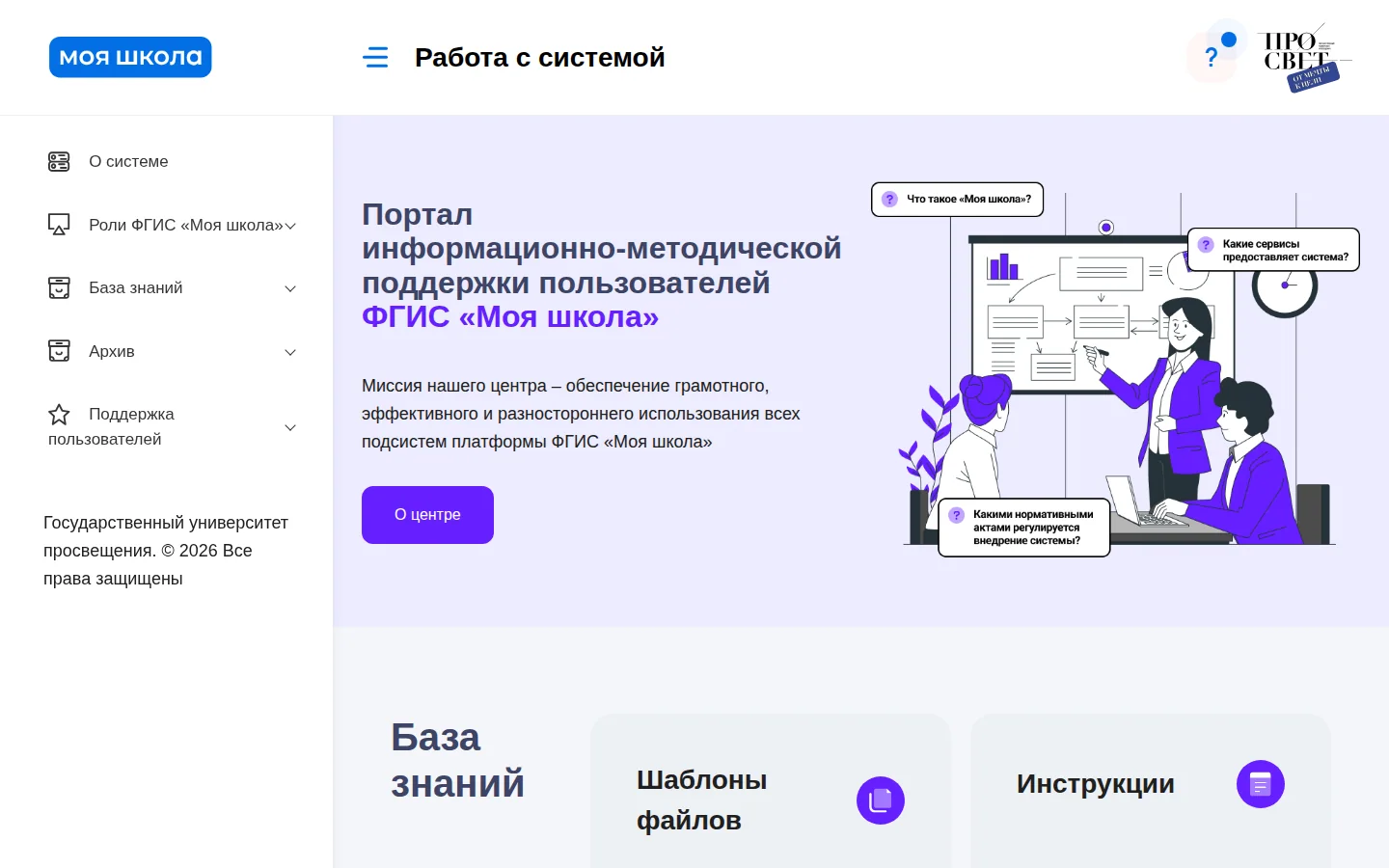Click Что такое «Моя школа»? bubble
This screenshot has height=868, width=1389.
(958, 200)
